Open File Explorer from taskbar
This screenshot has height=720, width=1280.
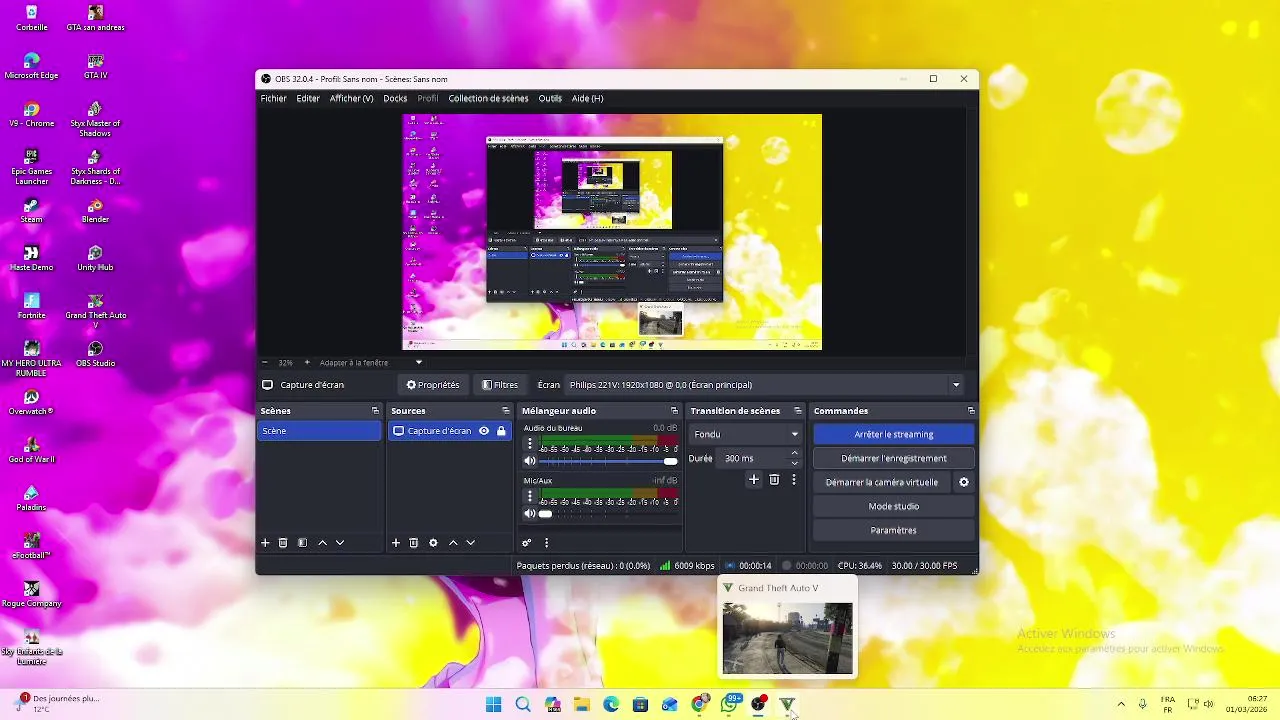click(582, 704)
